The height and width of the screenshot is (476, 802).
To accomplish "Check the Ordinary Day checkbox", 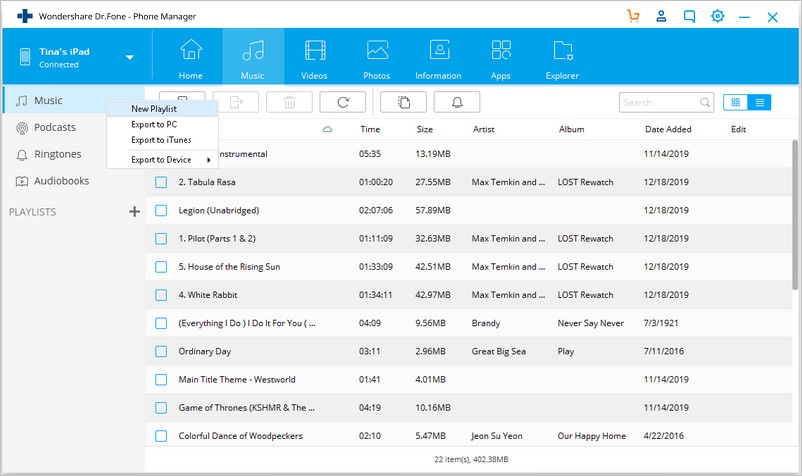I will pos(161,351).
